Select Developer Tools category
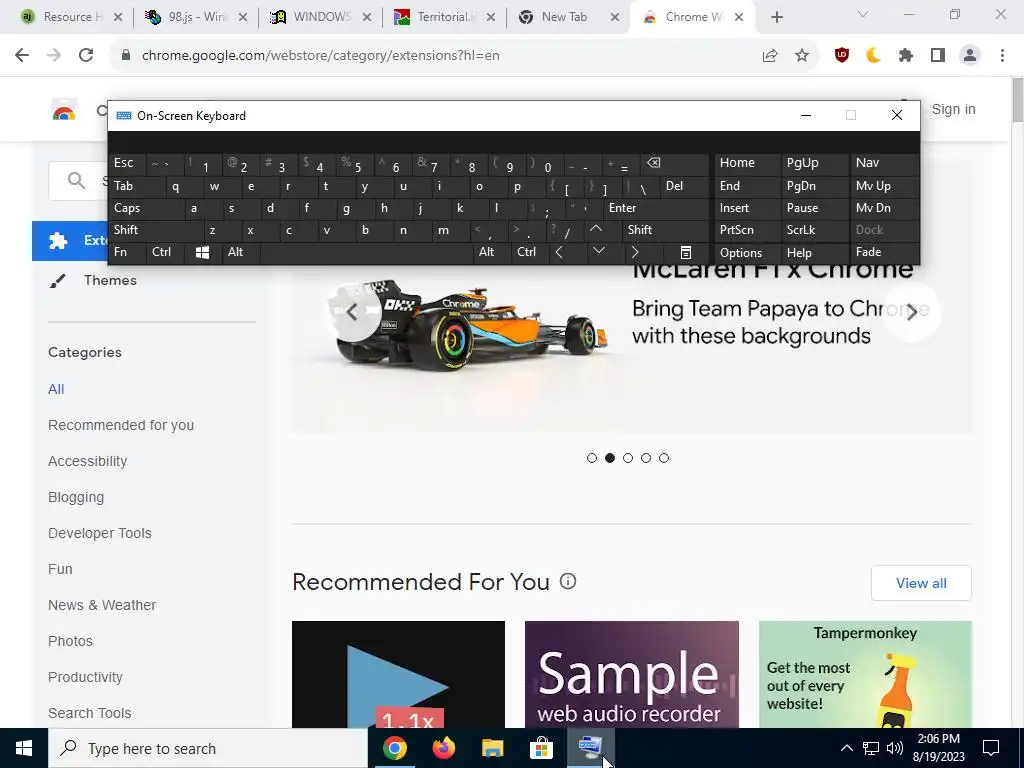1024x768 pixels. 100,533
